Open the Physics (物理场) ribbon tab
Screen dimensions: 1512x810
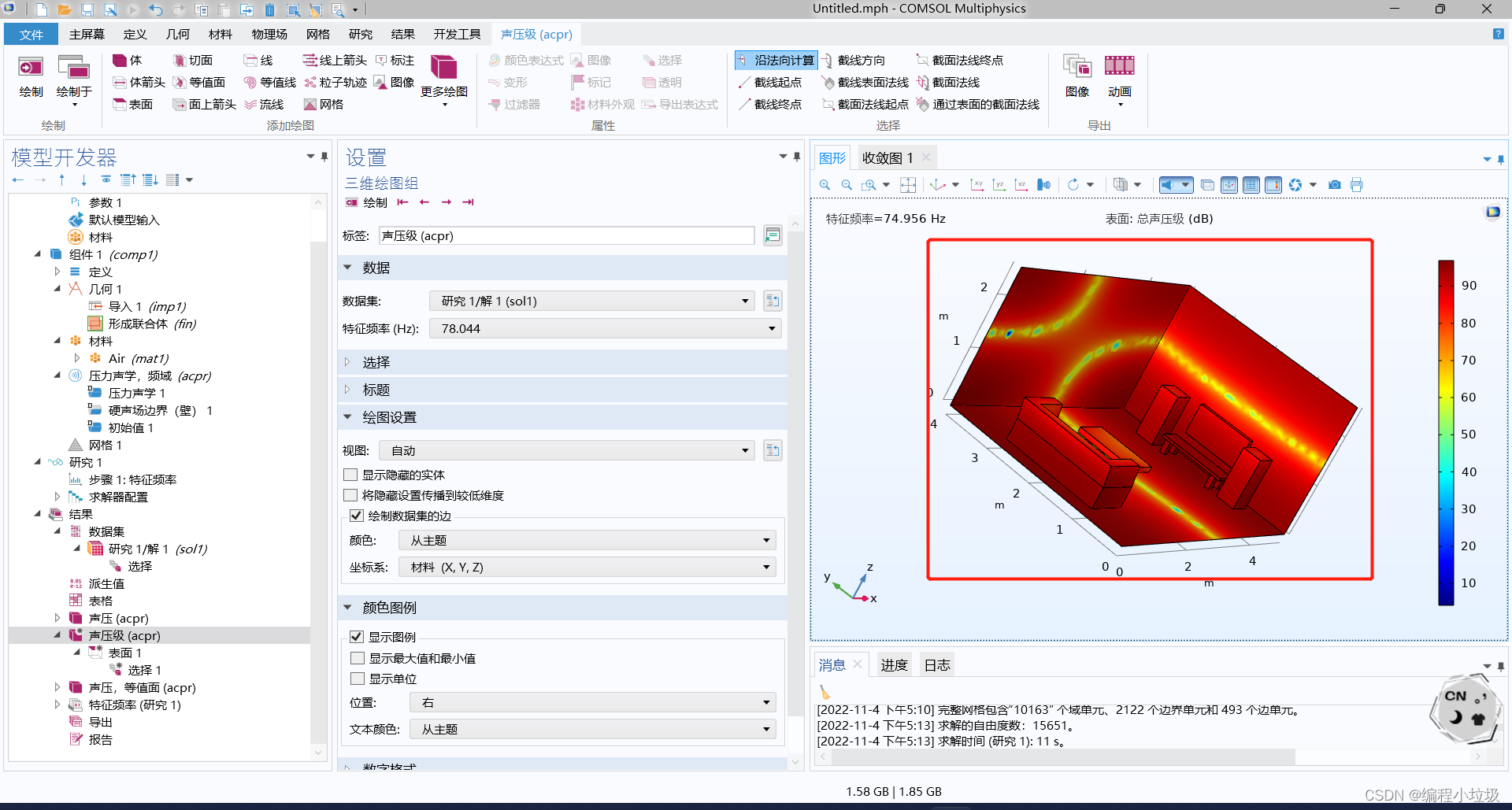coord(269,35)
